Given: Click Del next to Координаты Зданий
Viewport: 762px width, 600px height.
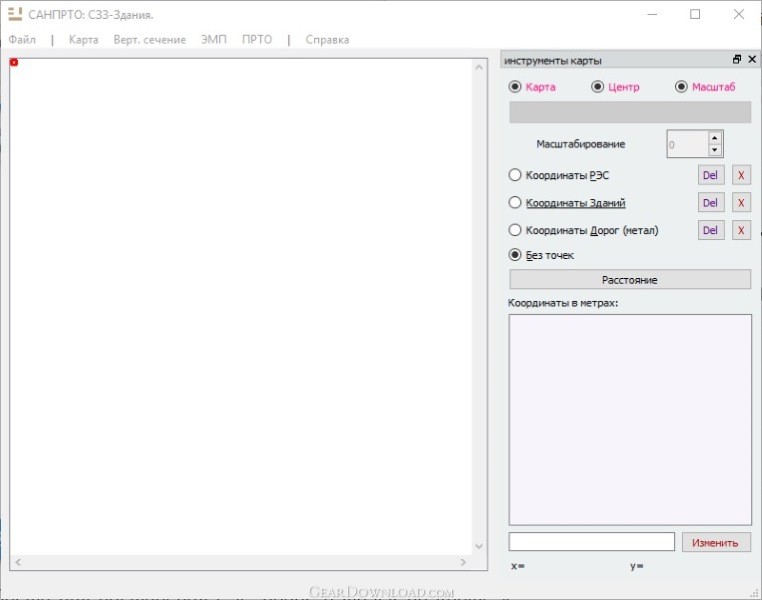Looking at the screenshot, I should pos(710,203).
